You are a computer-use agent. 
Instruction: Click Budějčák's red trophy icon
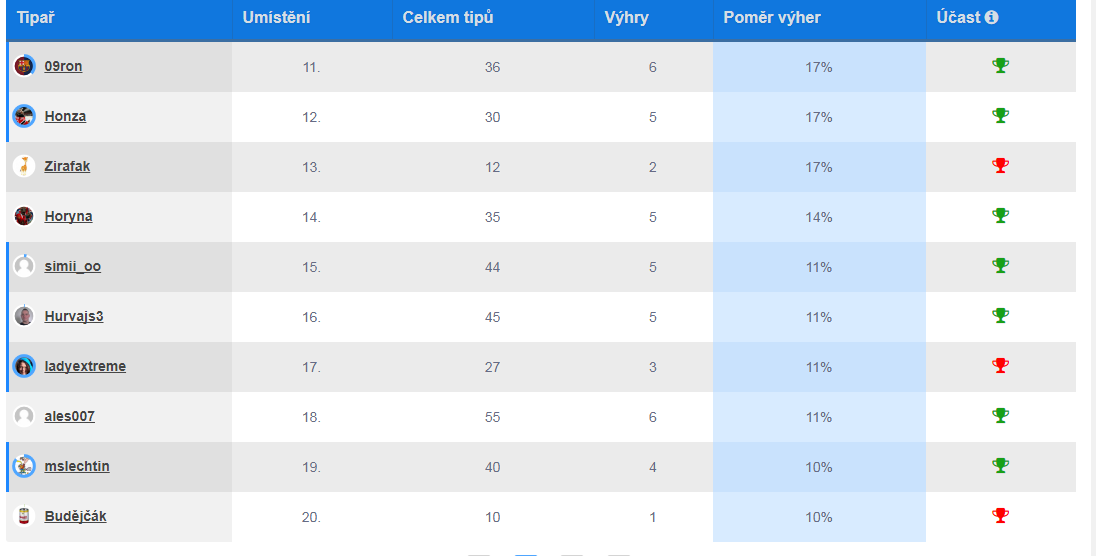[x=1000, y=516]
